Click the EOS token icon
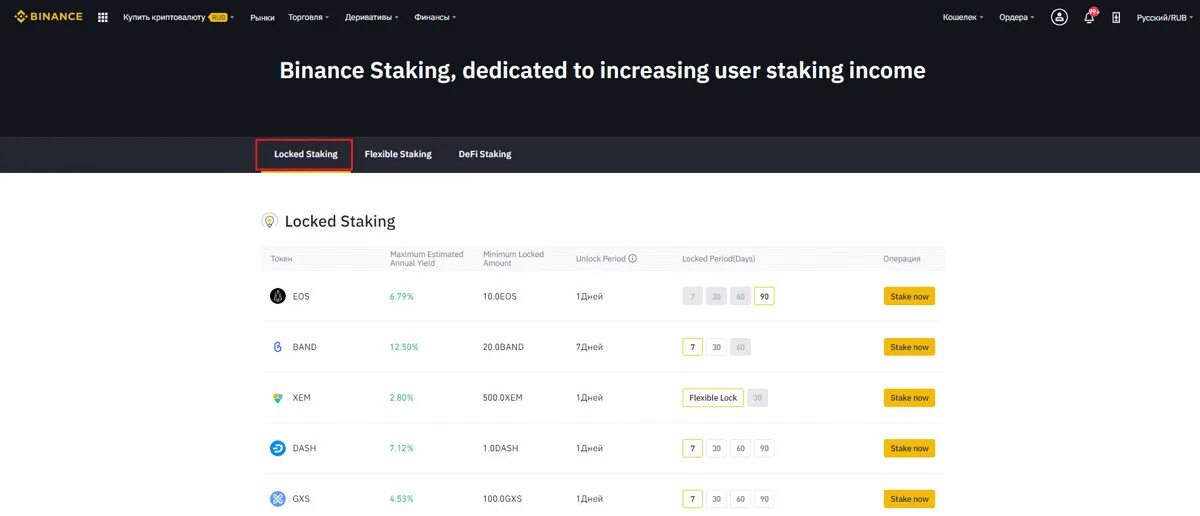Viewport: 1200px width, 516px height. (278, 296)
